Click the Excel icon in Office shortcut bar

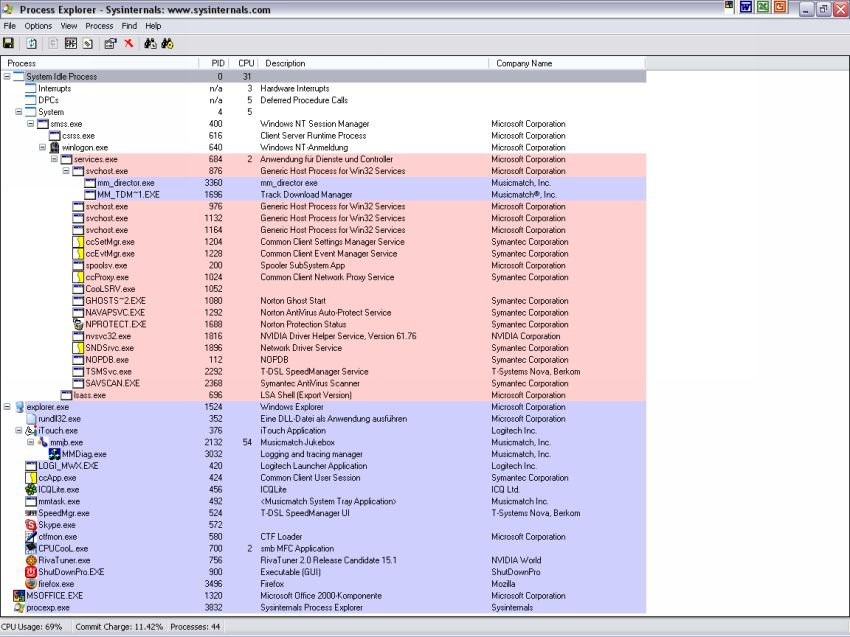[763, 7]
